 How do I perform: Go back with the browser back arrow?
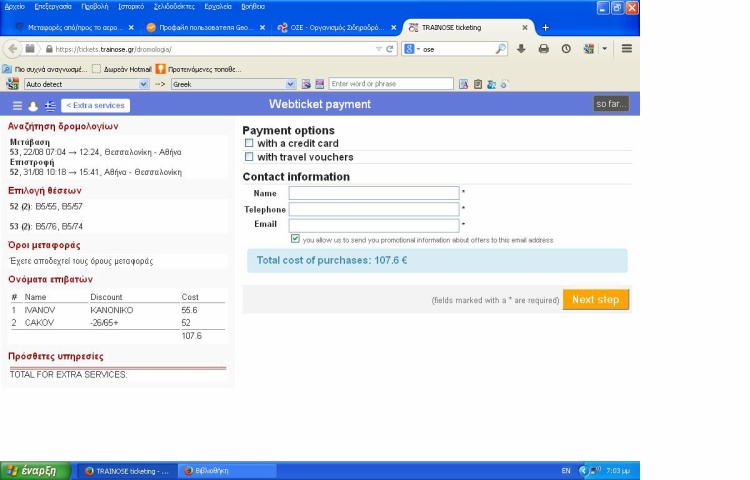(13, 49)
